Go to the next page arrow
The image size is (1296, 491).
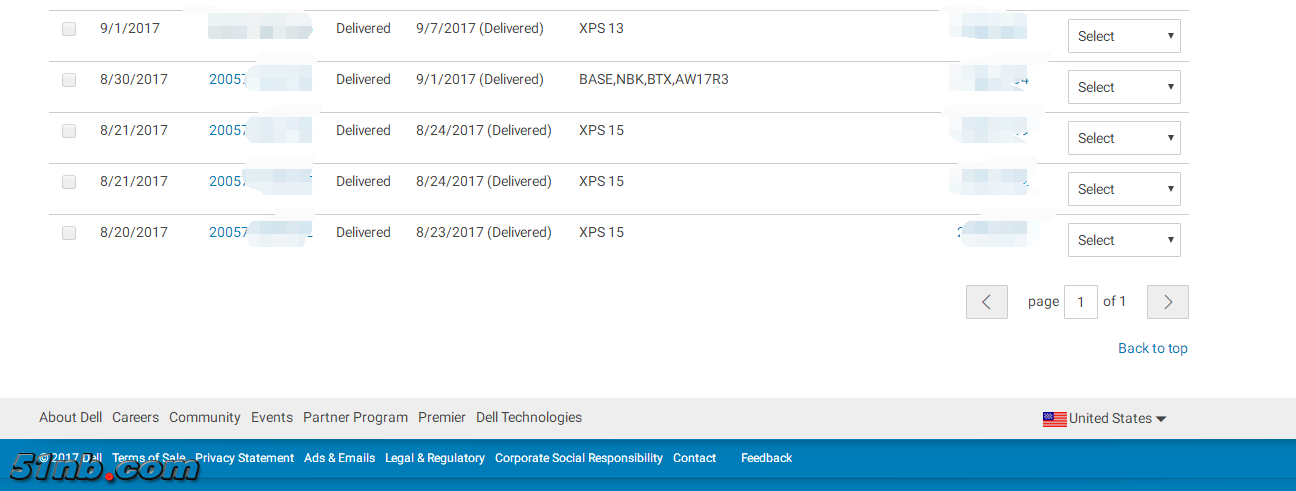1168,302
